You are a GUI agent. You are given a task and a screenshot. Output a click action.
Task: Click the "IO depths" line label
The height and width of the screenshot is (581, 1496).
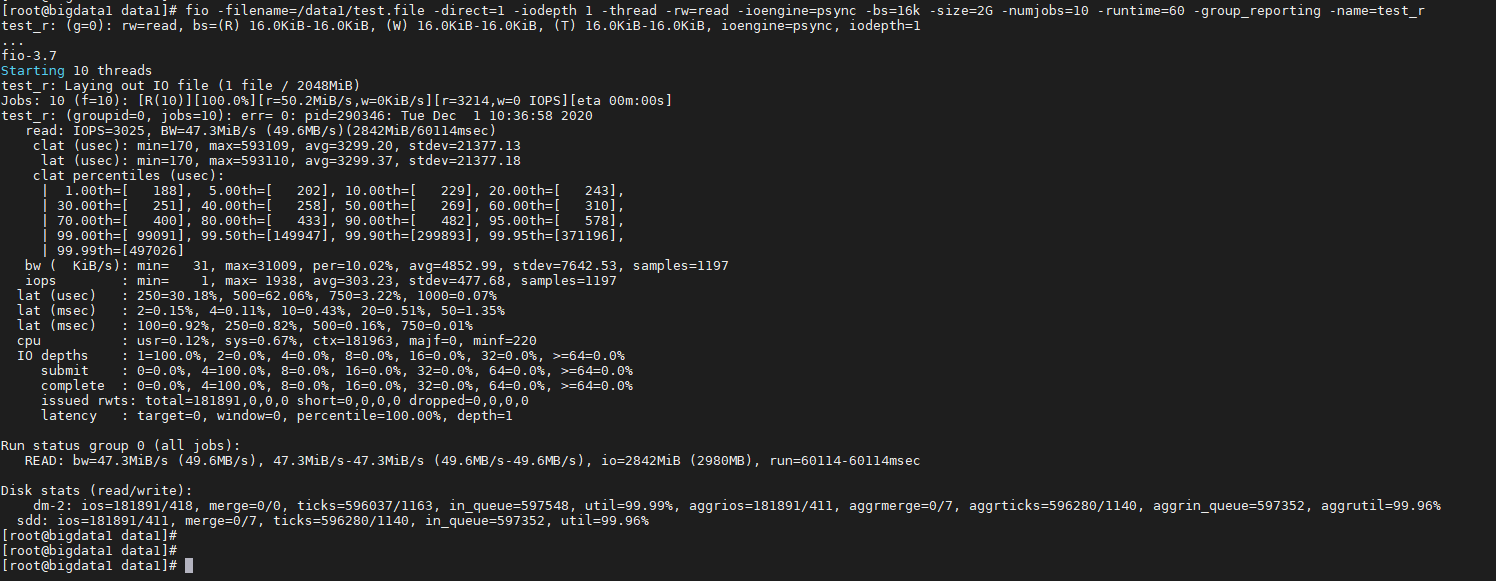coord(53,355)
